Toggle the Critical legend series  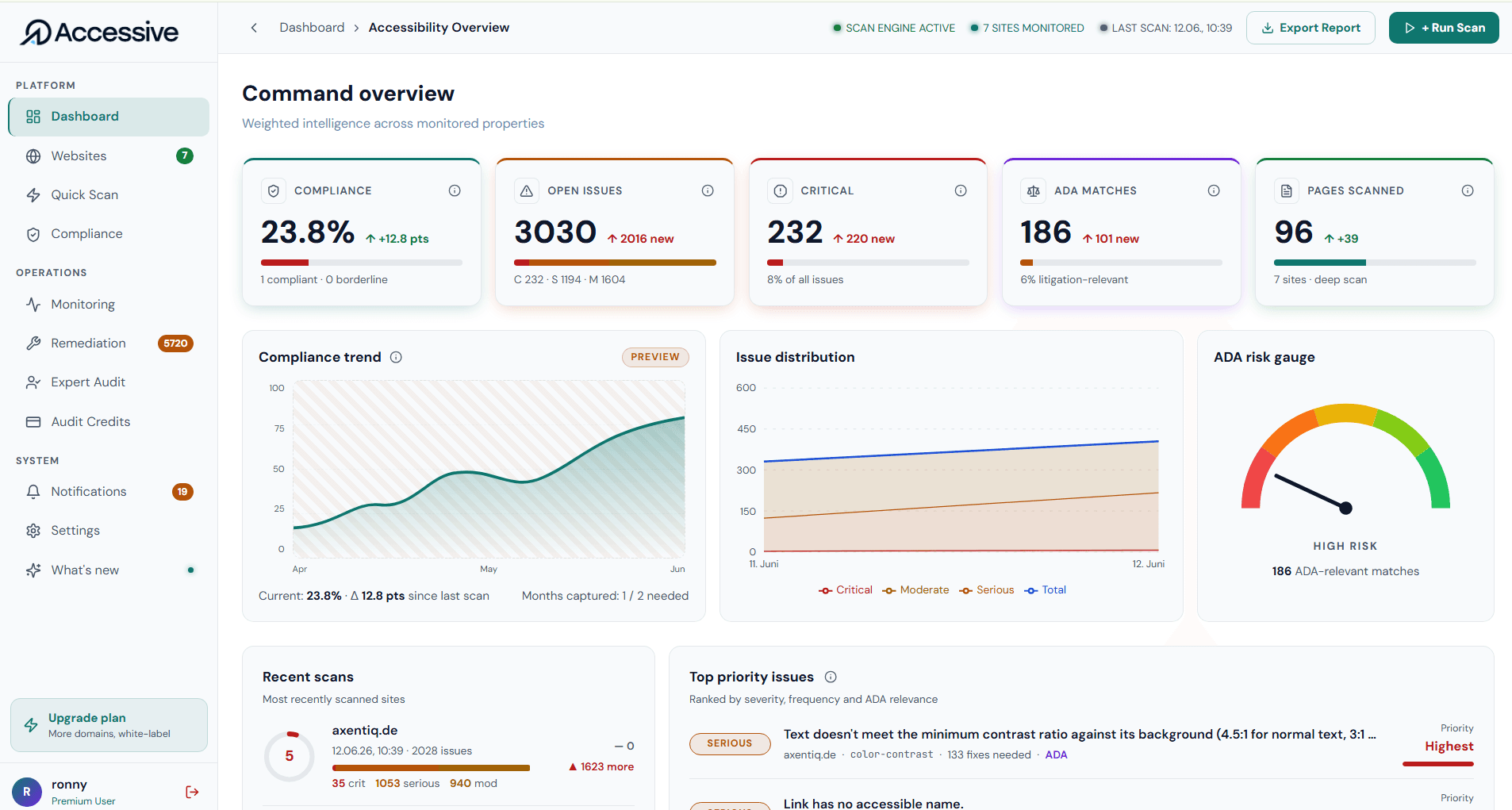pyautogui.click(x=846, y=590)
